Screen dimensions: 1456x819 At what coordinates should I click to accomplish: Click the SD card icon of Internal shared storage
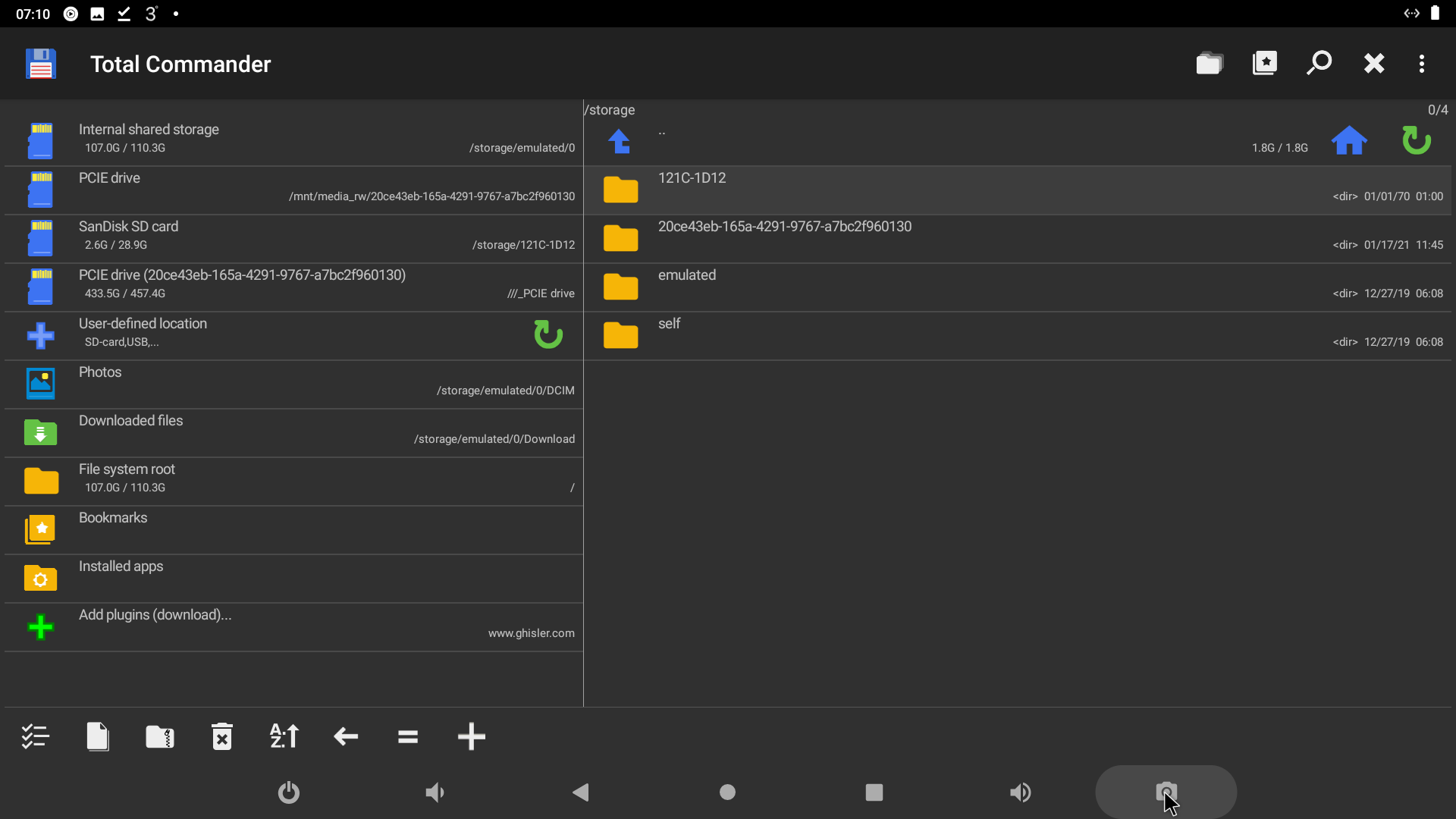(40, 141)
